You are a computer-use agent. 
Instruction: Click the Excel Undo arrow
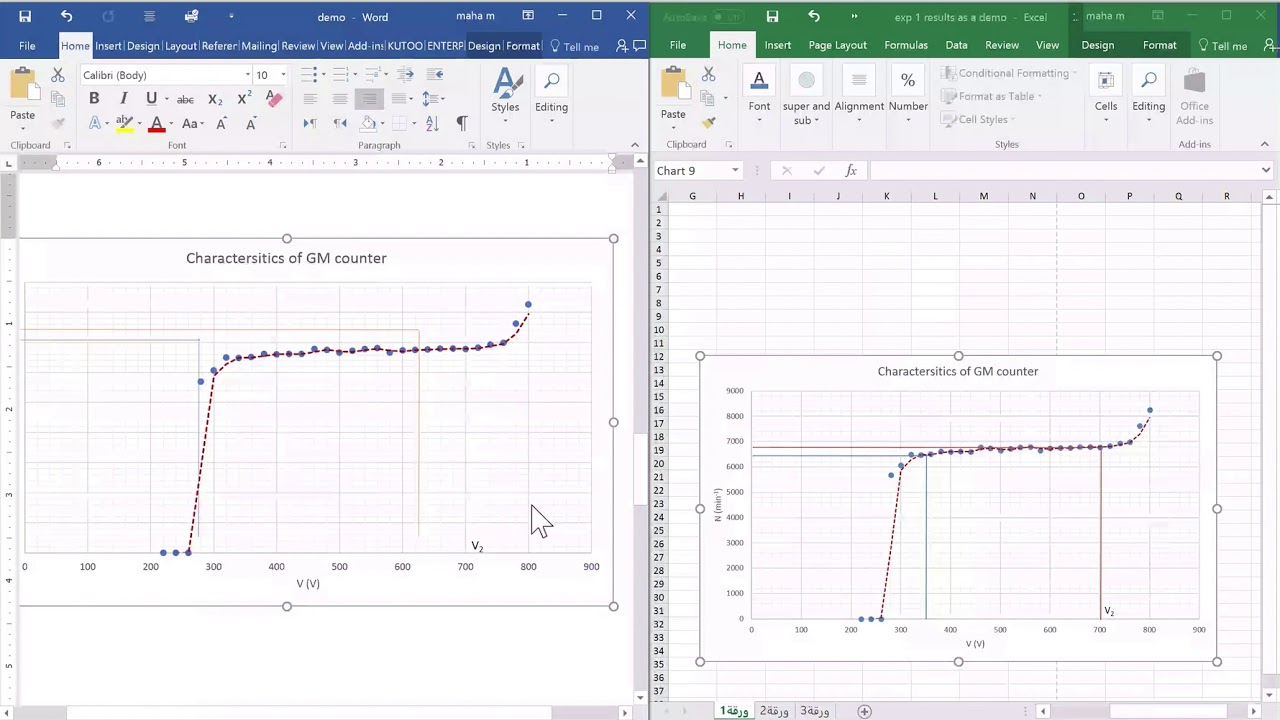point(813,16)
